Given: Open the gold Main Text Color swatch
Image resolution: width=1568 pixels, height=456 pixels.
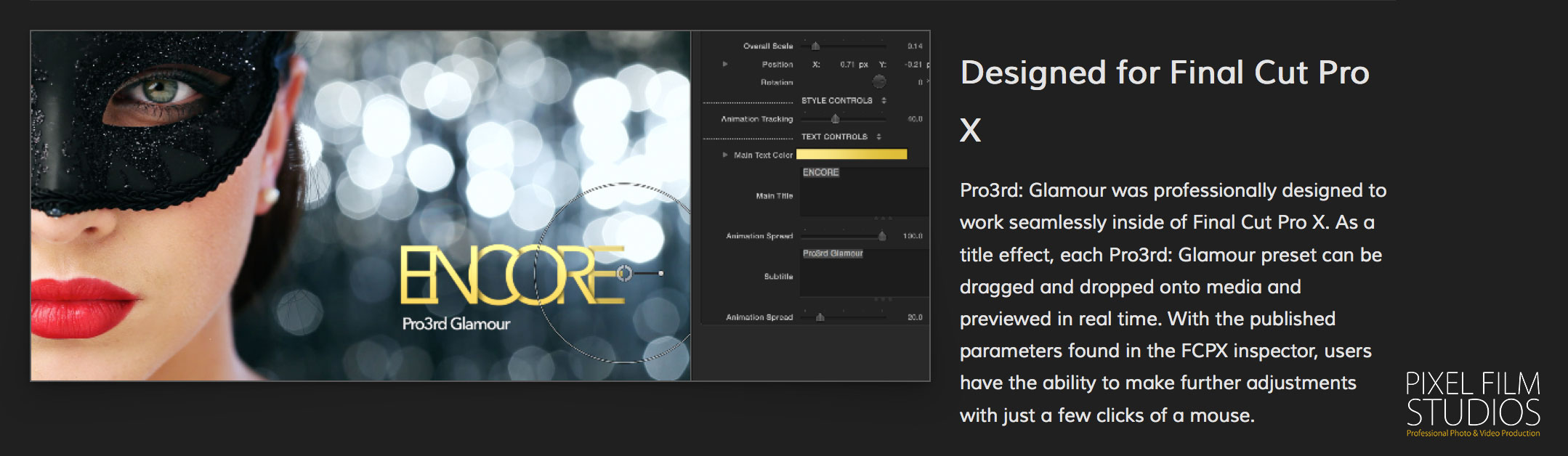Looking at the screenshot, I should [x=852, y=154].
